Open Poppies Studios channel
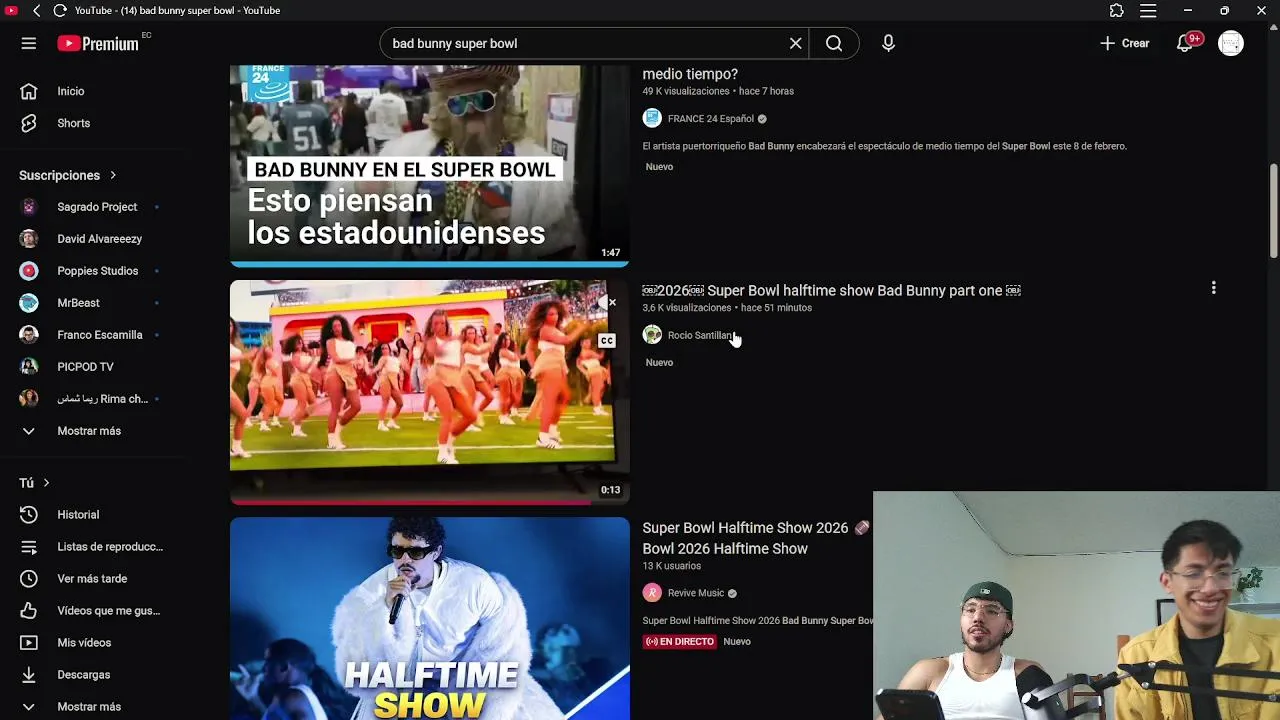 (96, 271)
